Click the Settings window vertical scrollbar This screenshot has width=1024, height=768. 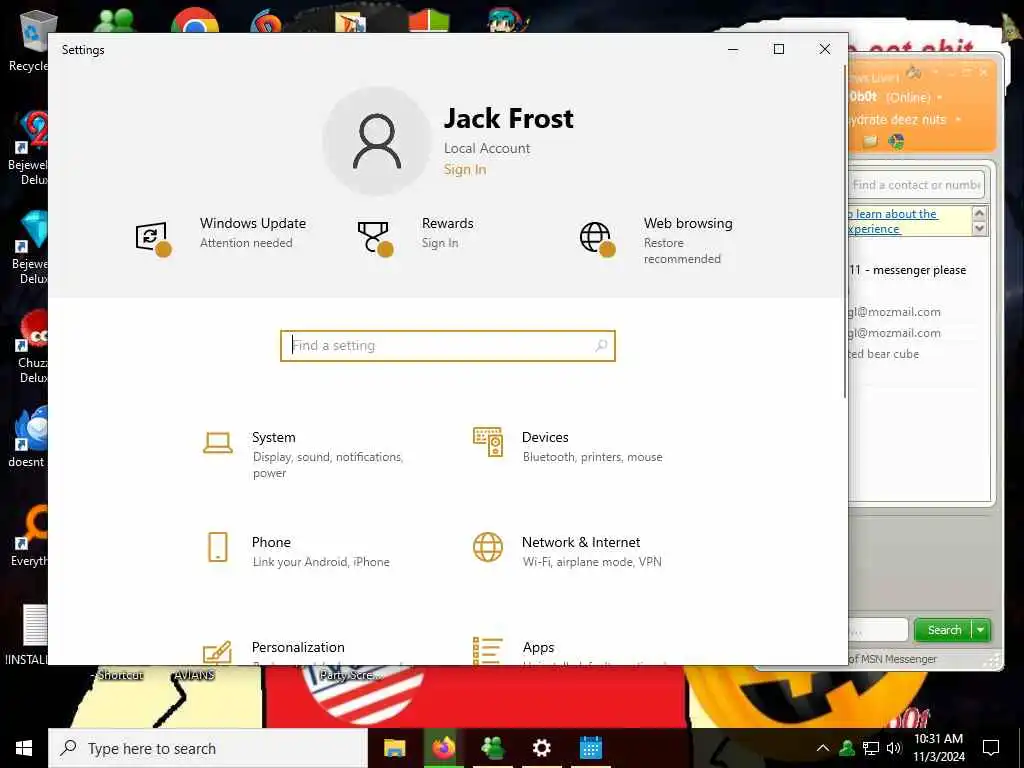click(844, 232)
